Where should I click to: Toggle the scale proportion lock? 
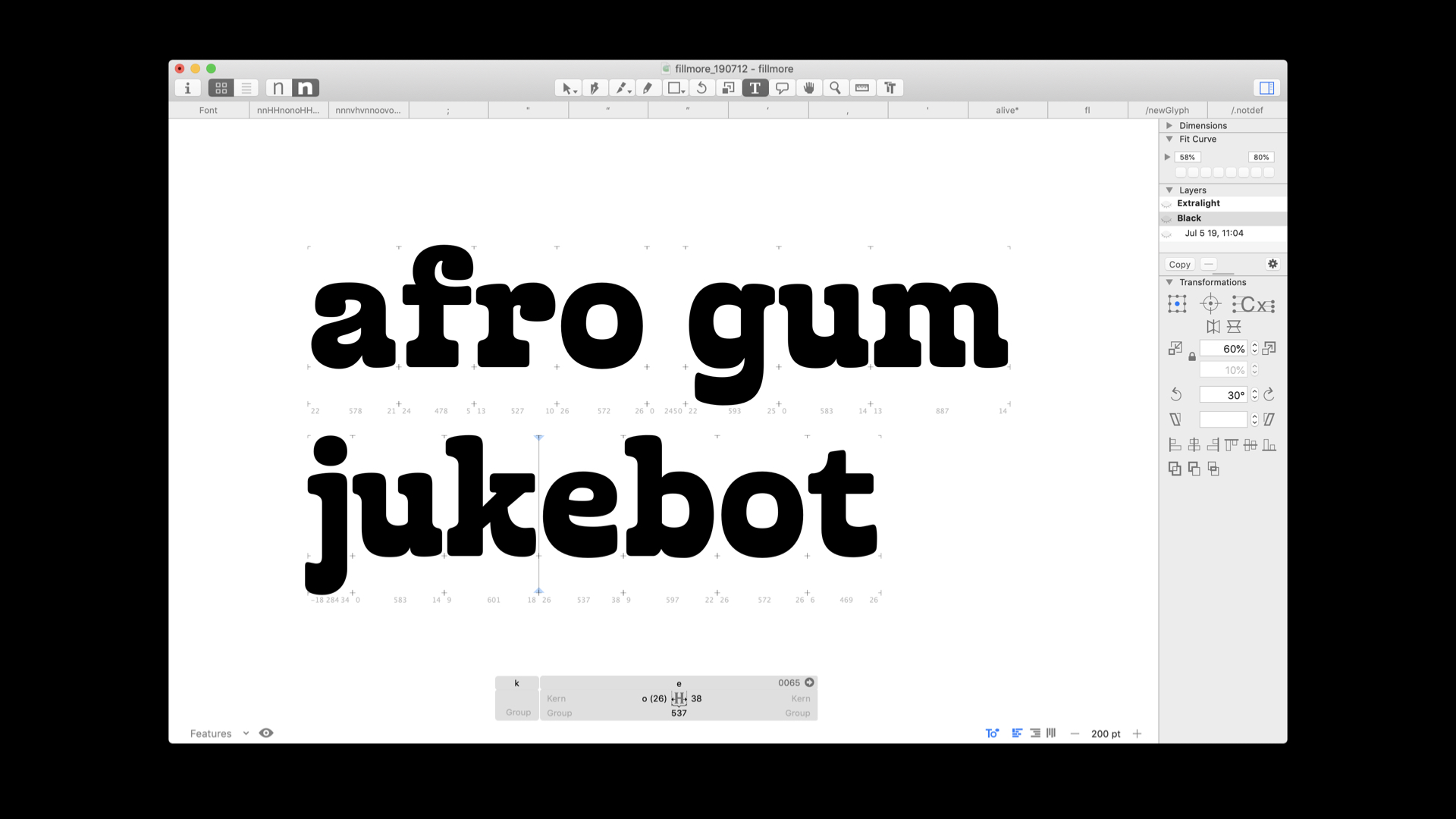1192,356
